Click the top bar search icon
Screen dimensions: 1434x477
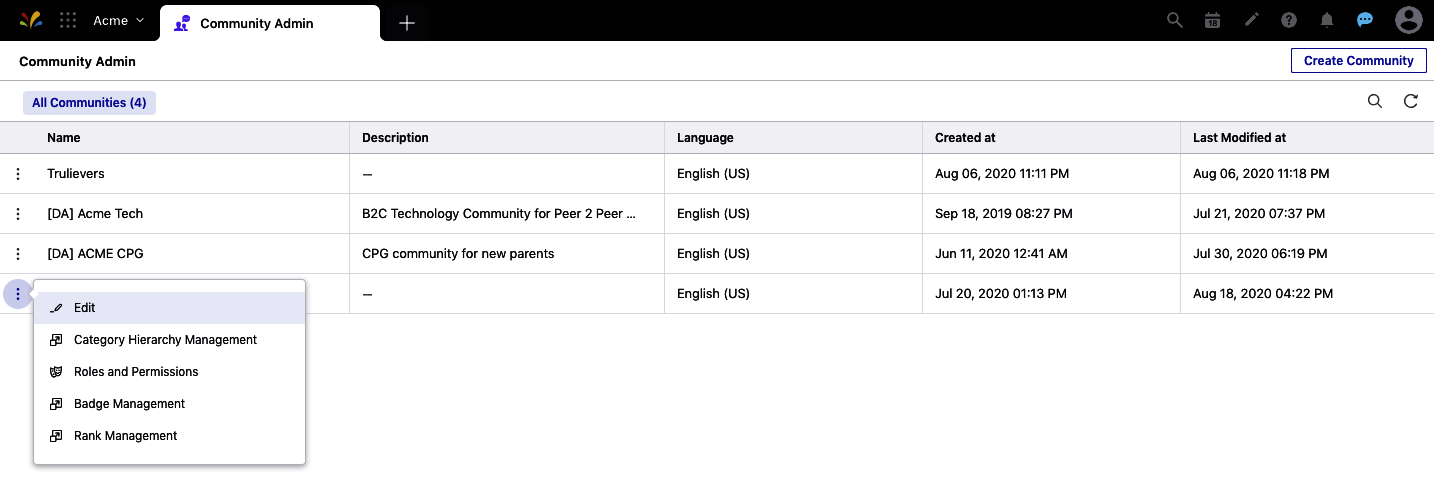pos(1175,20)
